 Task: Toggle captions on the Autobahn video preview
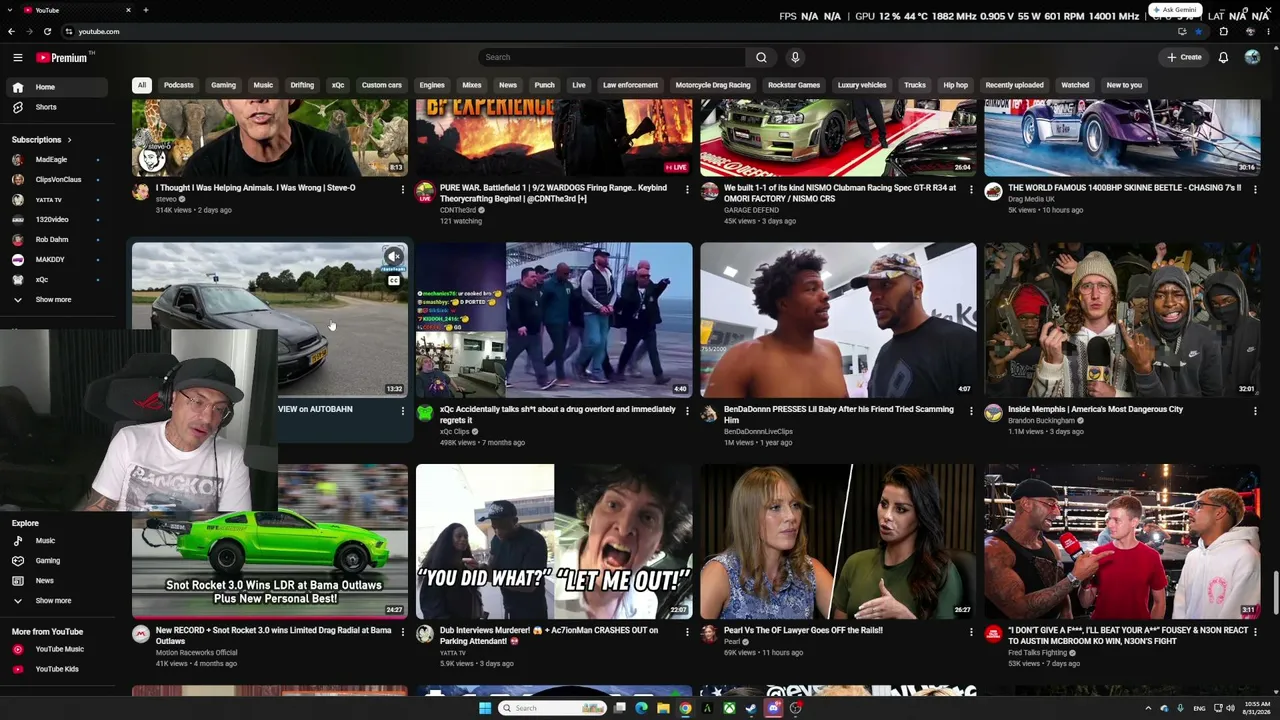pos(394,281)
